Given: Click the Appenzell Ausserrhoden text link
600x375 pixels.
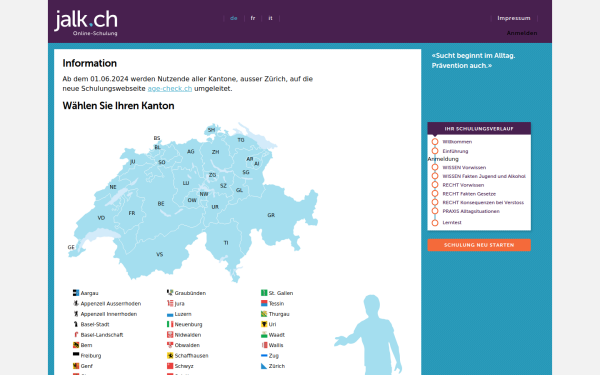Looking at the screenshot, I should pos(111,303).
